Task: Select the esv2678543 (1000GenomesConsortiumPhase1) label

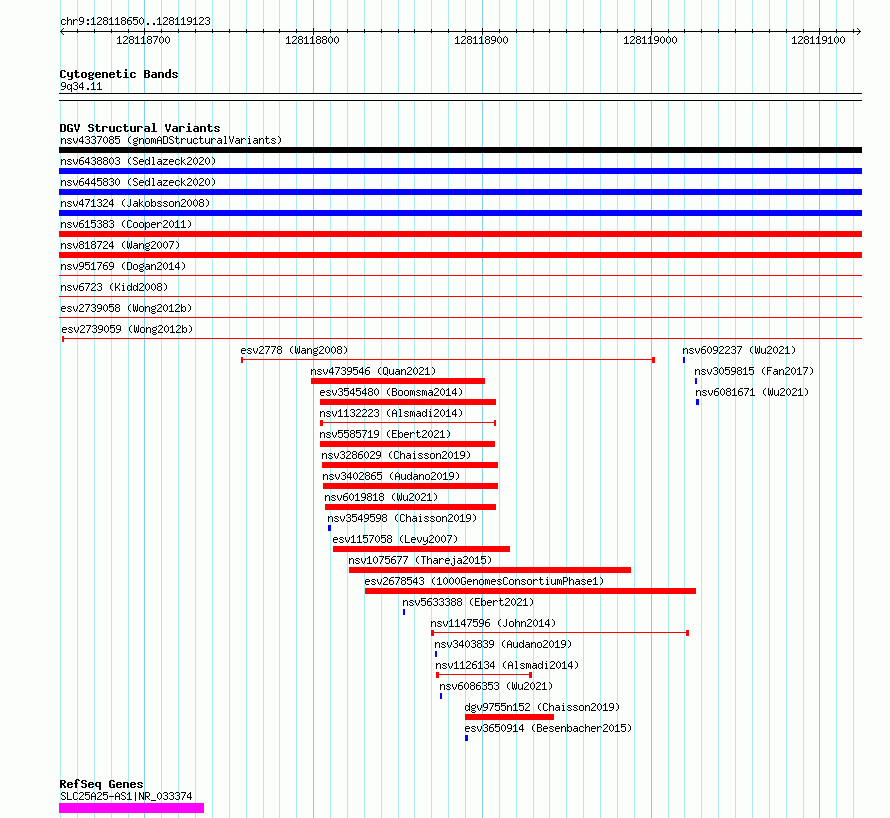Action: (484, 581)
